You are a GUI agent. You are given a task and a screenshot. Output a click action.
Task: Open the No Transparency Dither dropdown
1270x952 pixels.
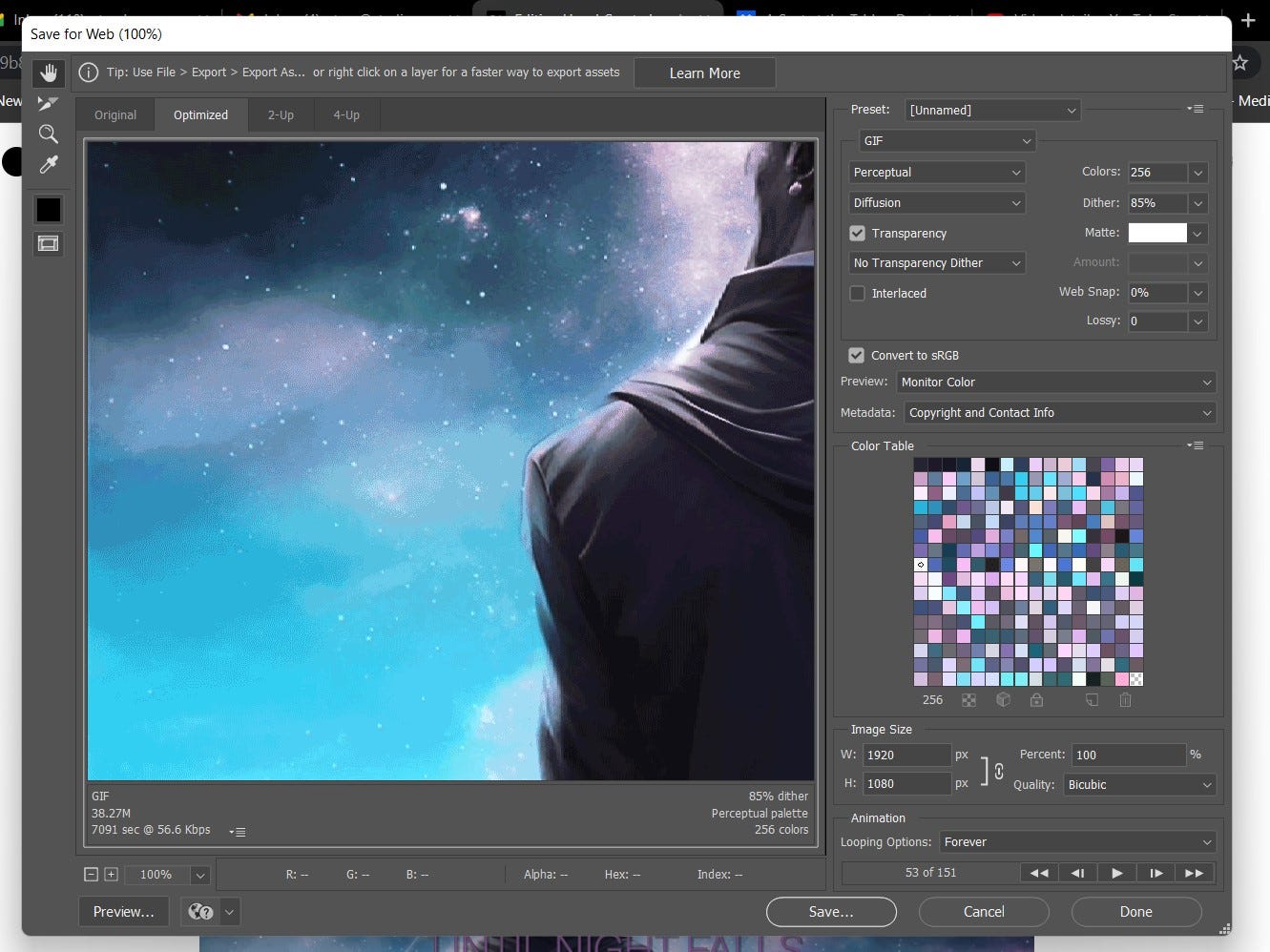[x=937, y=263]
